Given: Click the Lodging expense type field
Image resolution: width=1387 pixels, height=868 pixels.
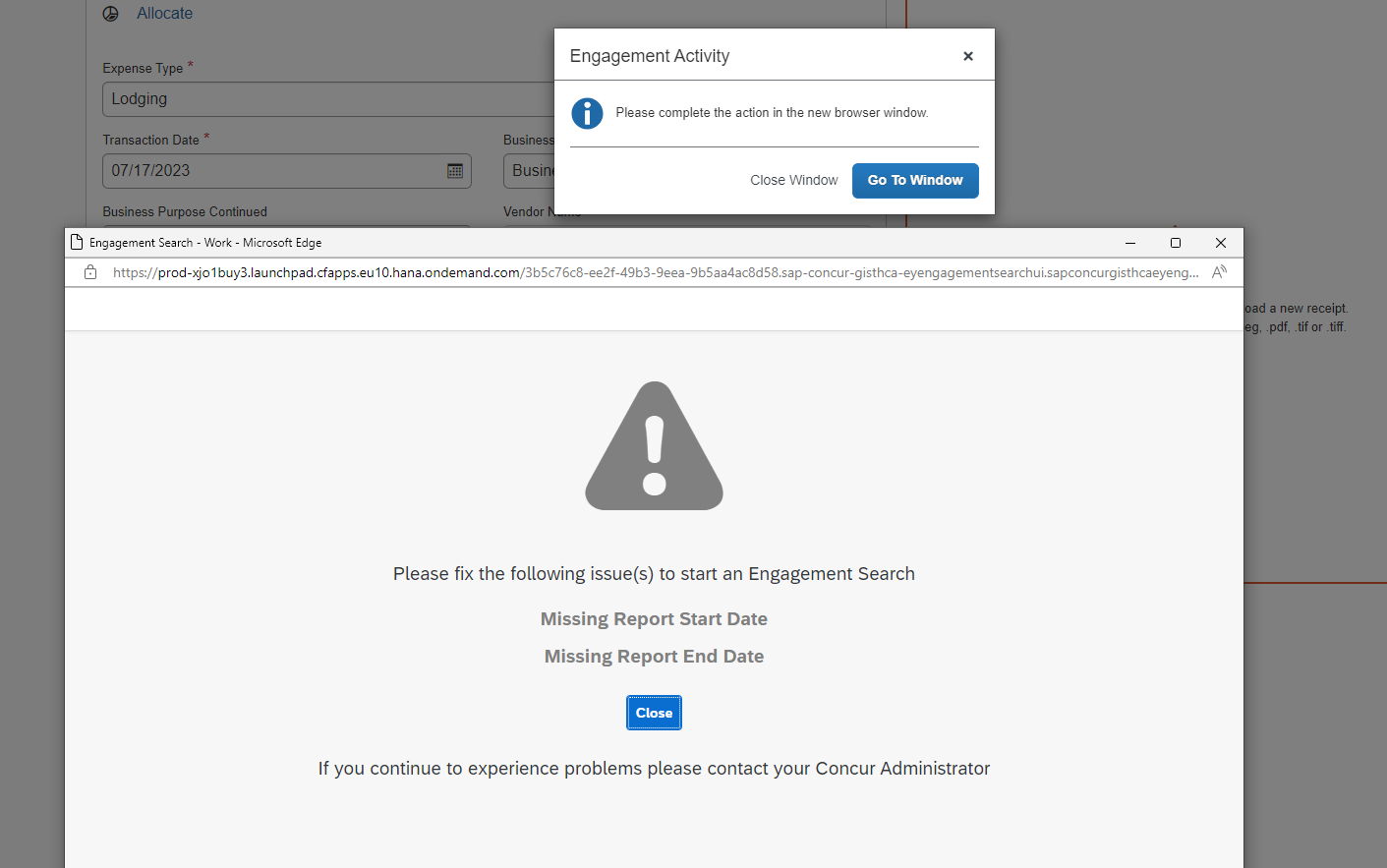Looking at the screenshot, I should click(295, 98).
